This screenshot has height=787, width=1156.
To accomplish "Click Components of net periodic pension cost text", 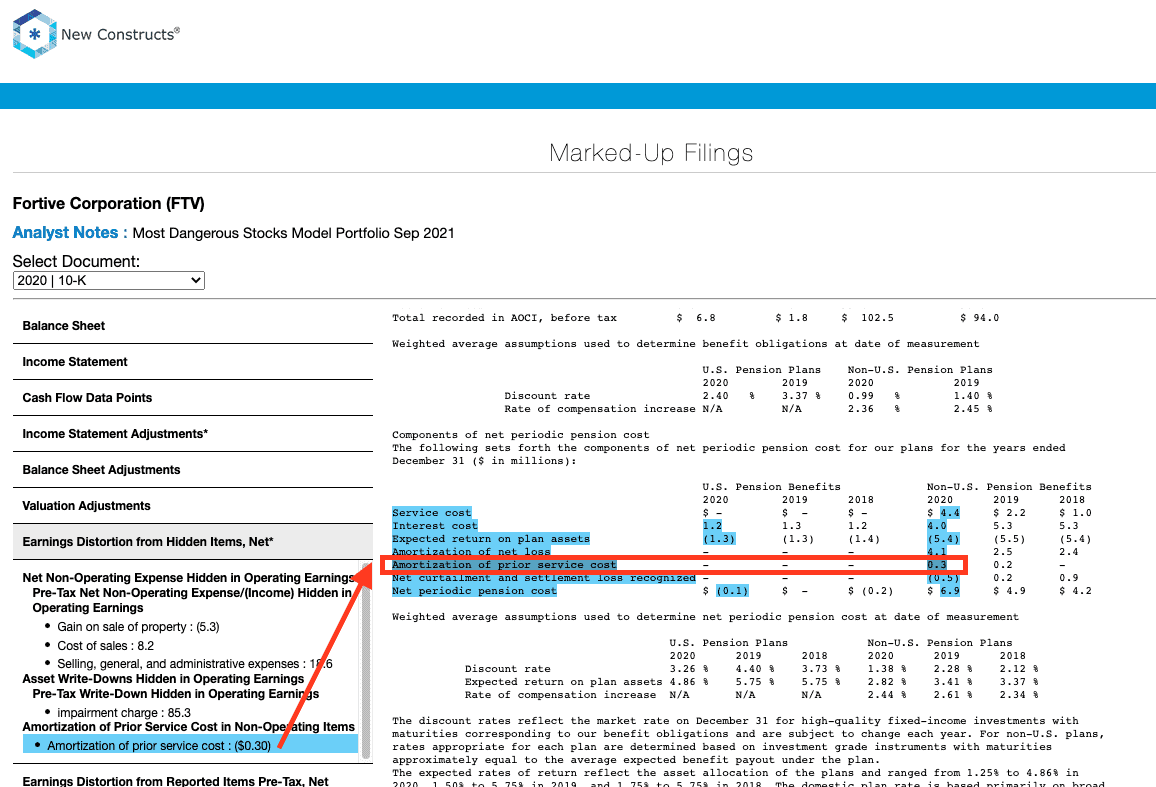I will point(520,435).
